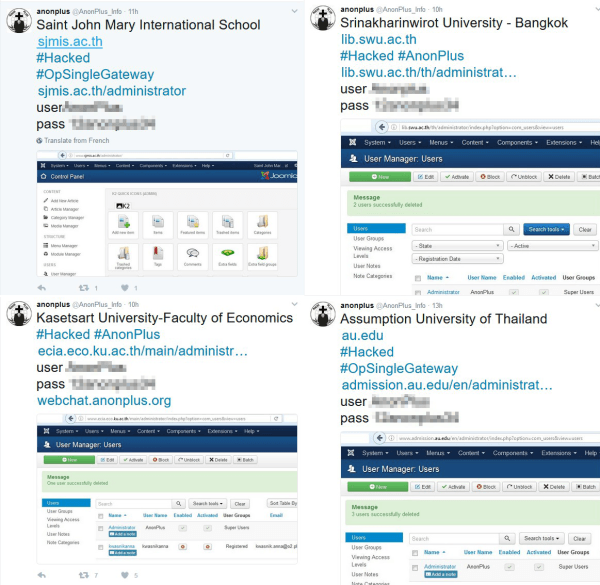Check the kwasnikanna user row checkbox
The width and height of the screenshot is (600, 585).
[101, 547]
